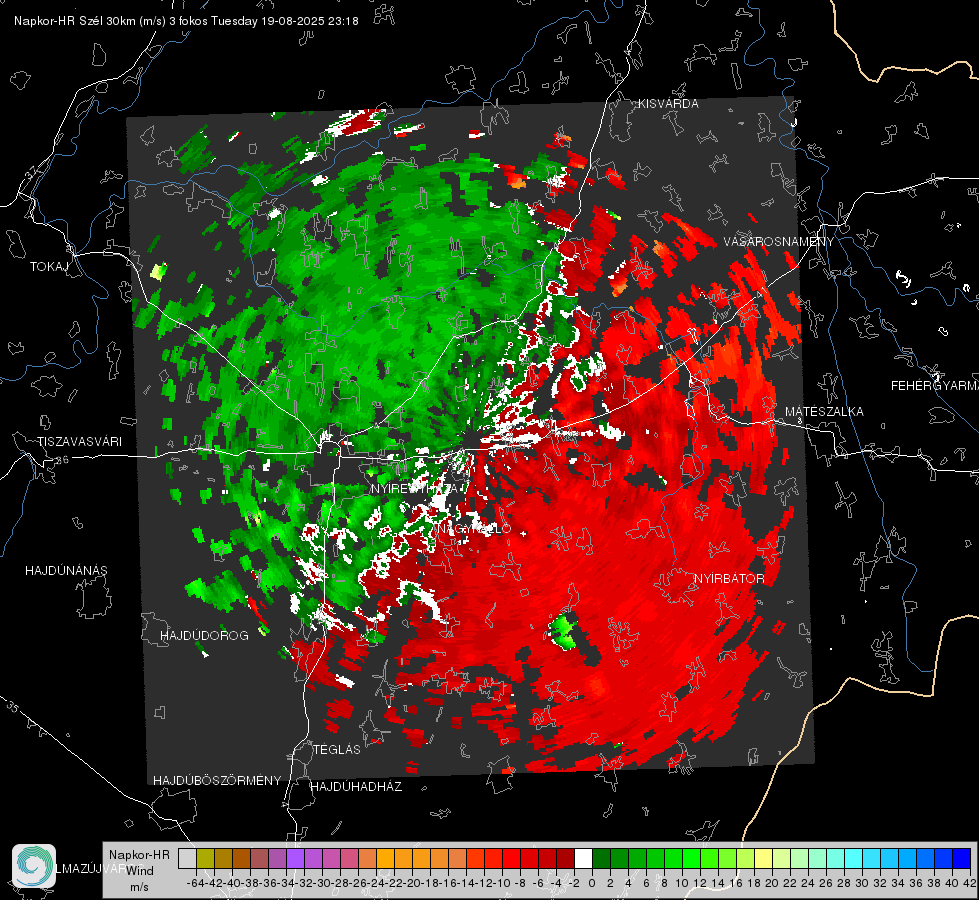The width and height of the screenshot is (979, 900).
Task: Click road number 35 marker at lower left
Action: click(12, 707)
